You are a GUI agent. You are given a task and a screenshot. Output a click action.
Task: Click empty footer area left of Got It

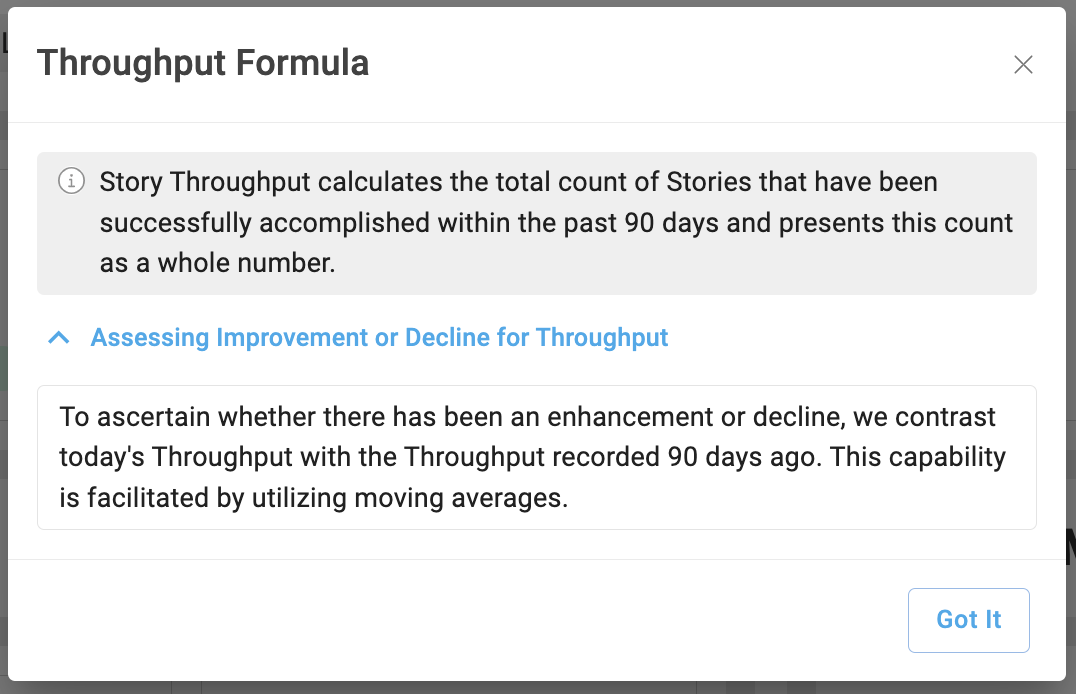point(453,620)
